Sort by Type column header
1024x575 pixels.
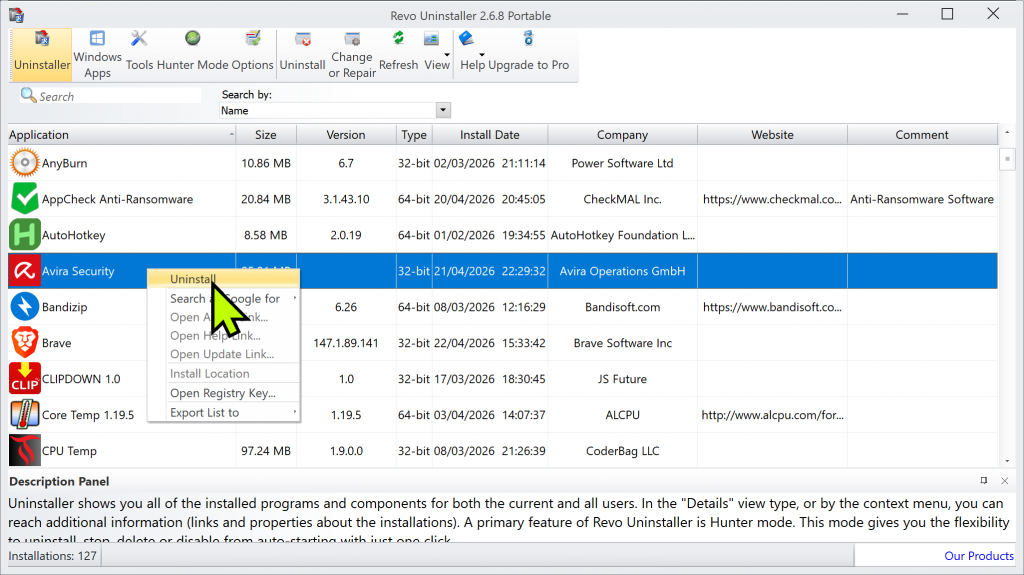(414, 135)
